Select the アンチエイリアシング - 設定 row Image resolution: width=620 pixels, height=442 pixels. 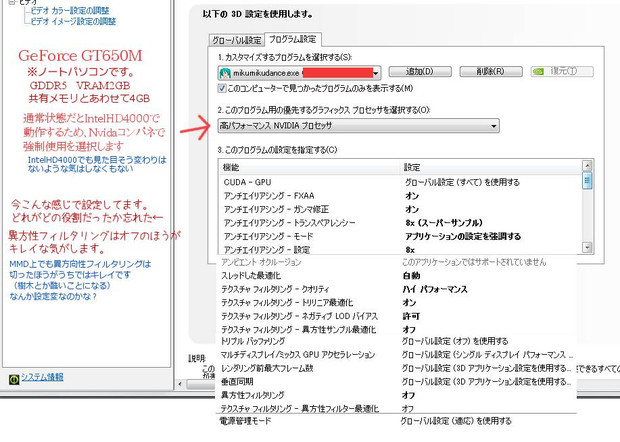(x=400, y=249)
